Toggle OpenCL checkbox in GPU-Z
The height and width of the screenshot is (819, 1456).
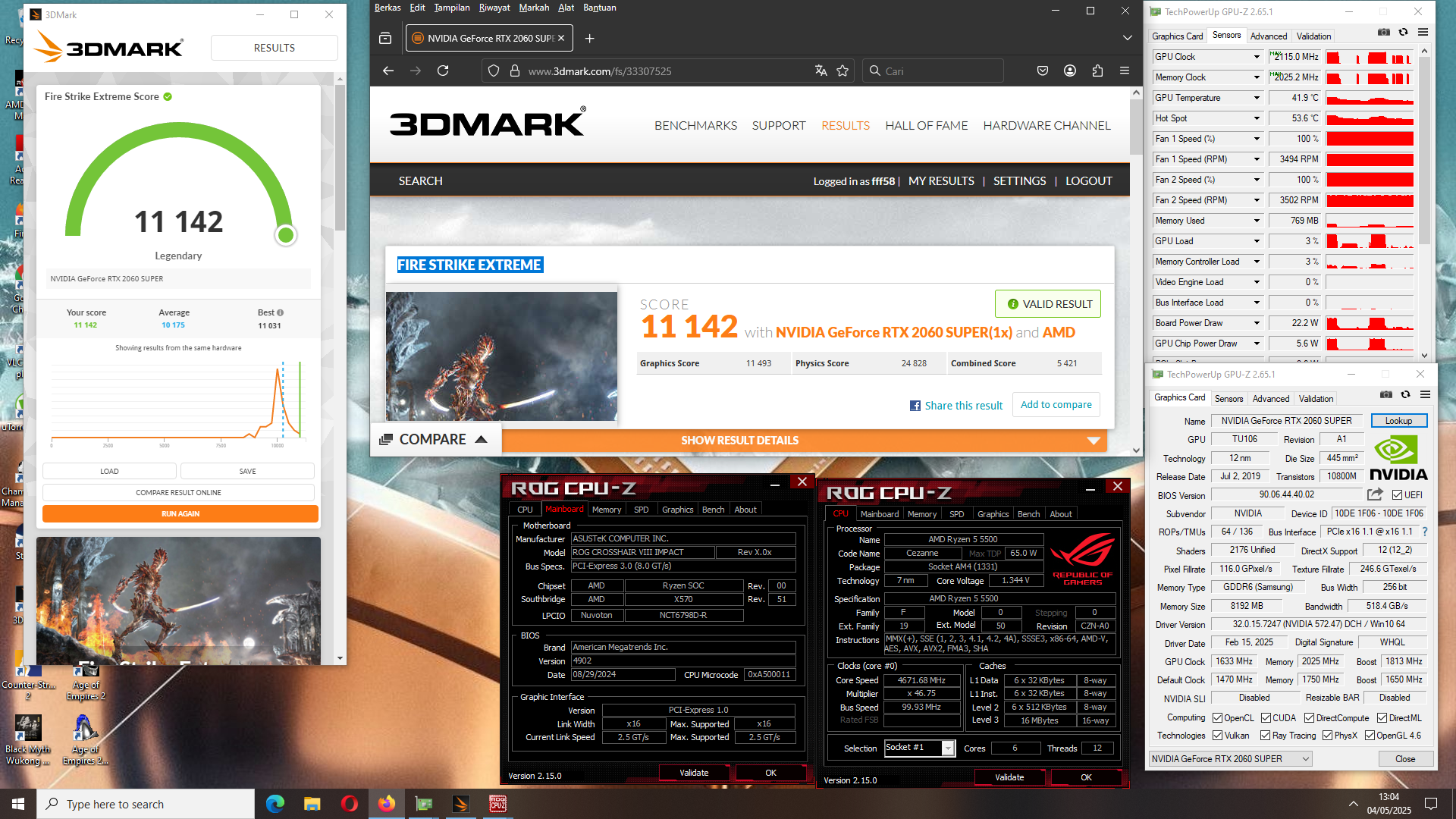(x=1217, y=718)
